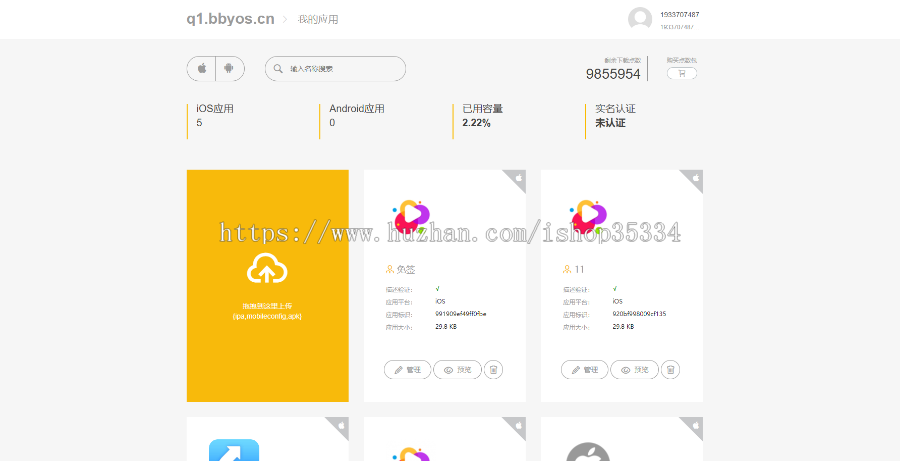Image resolution: width=900 pixels, height=461 pixels.
Task: Preview the 免签 app
Action: (457, 369)
